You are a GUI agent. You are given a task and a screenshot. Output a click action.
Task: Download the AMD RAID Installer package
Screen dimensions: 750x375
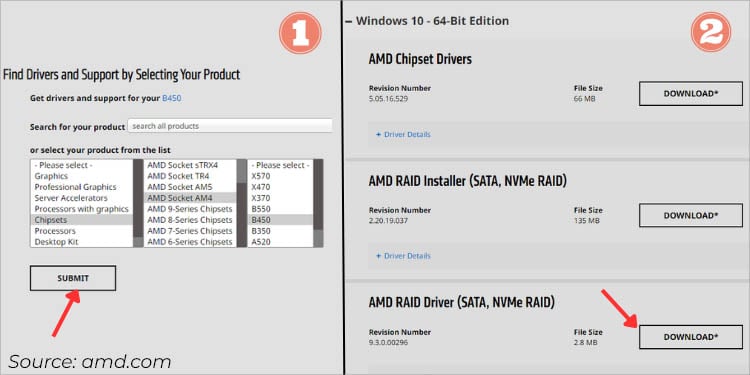(x=691, y=215)
